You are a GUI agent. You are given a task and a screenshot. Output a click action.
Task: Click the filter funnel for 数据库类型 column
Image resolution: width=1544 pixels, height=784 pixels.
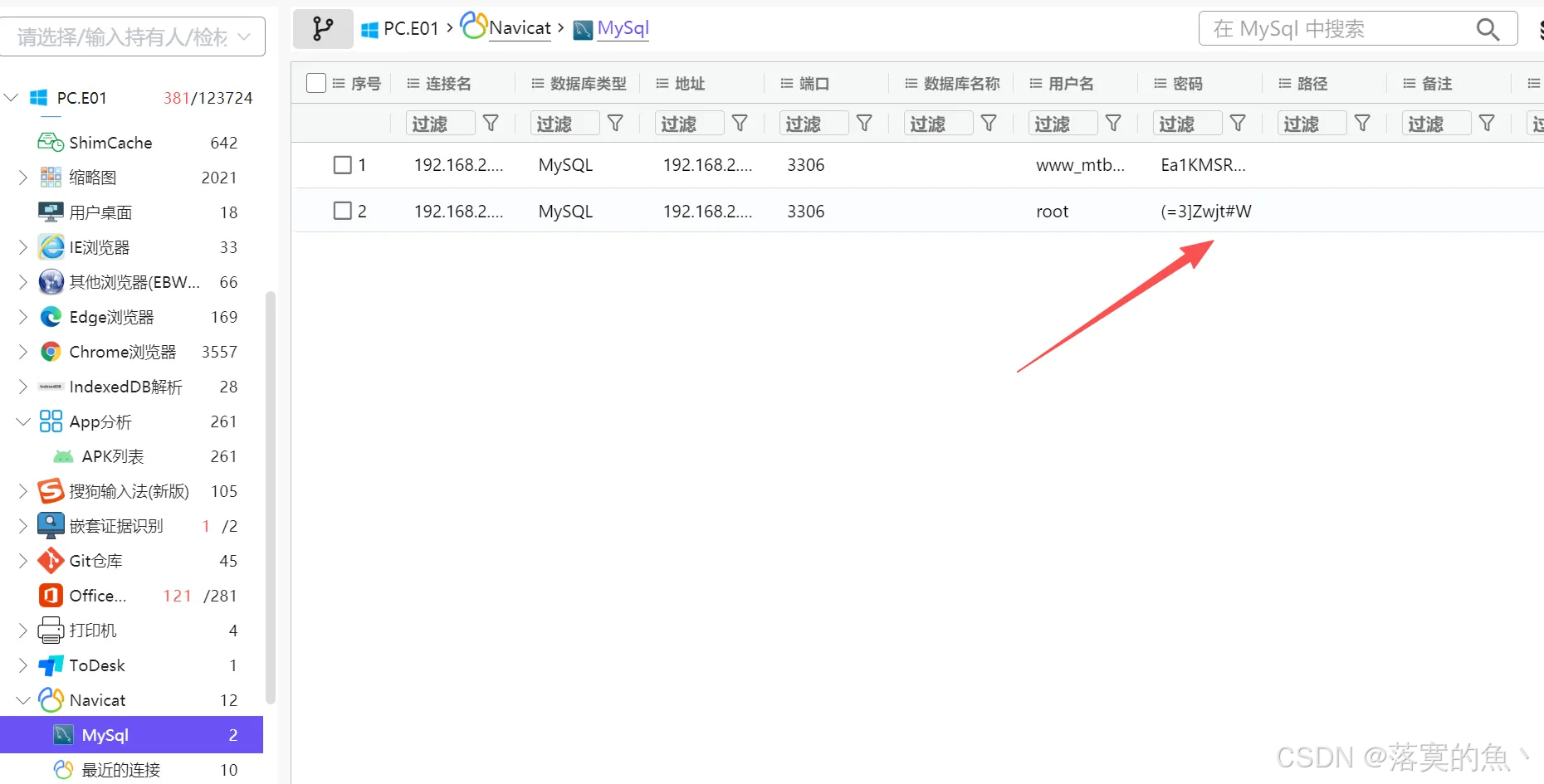(x=615, y=124)
